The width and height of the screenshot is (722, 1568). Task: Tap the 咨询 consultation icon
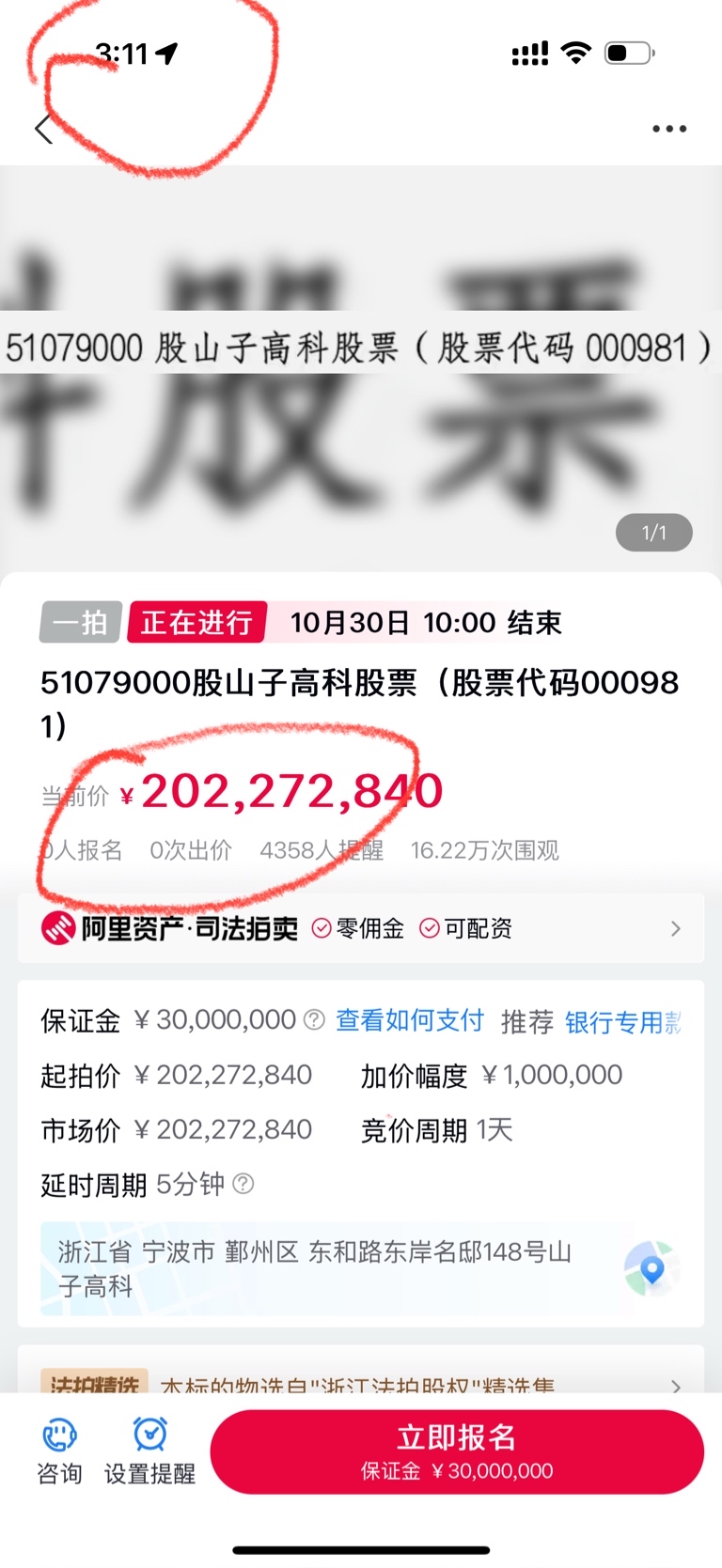pyautogui.click(x=59, y=1436)
